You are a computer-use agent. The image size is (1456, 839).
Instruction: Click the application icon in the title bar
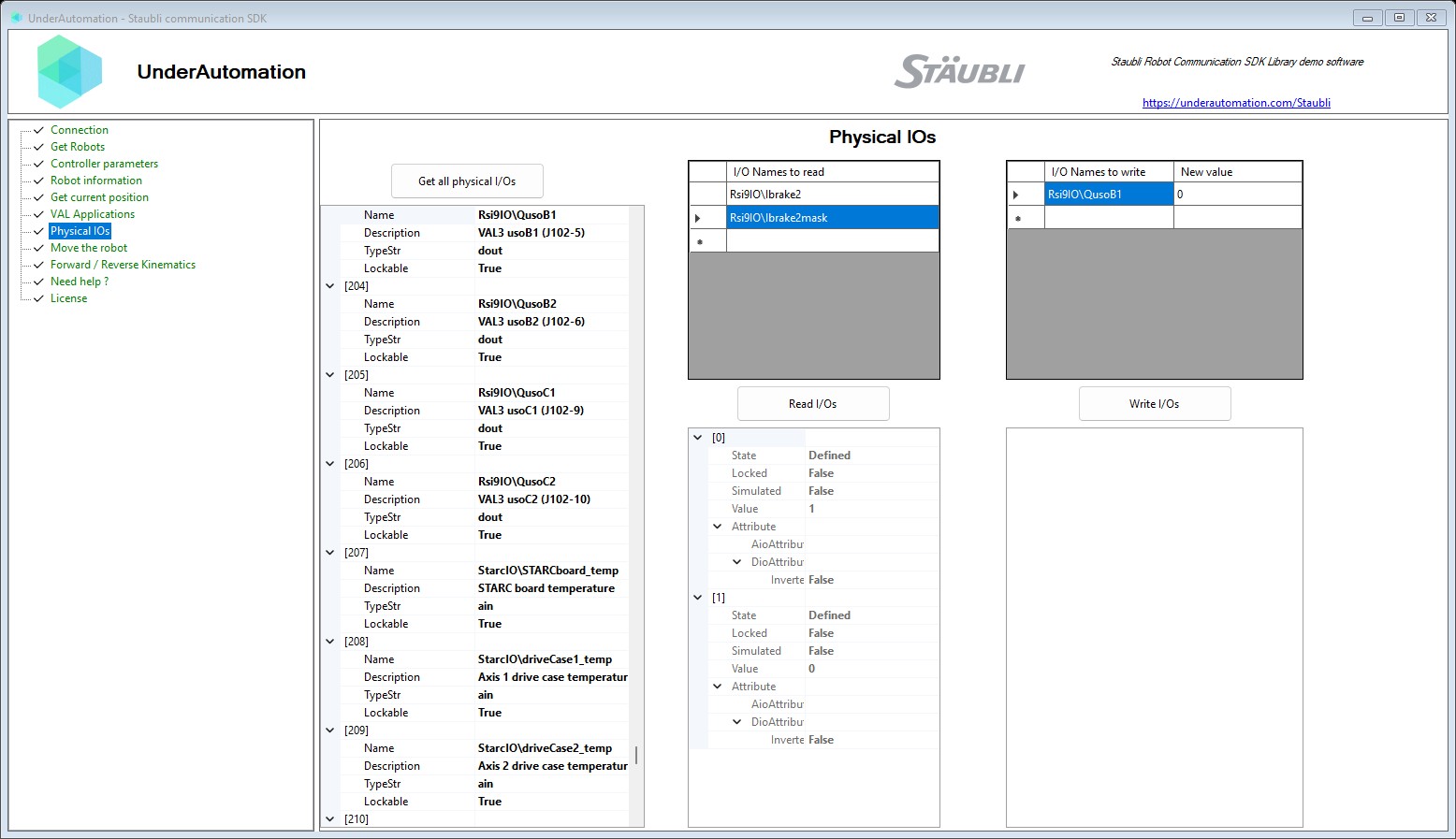(15, 17)
